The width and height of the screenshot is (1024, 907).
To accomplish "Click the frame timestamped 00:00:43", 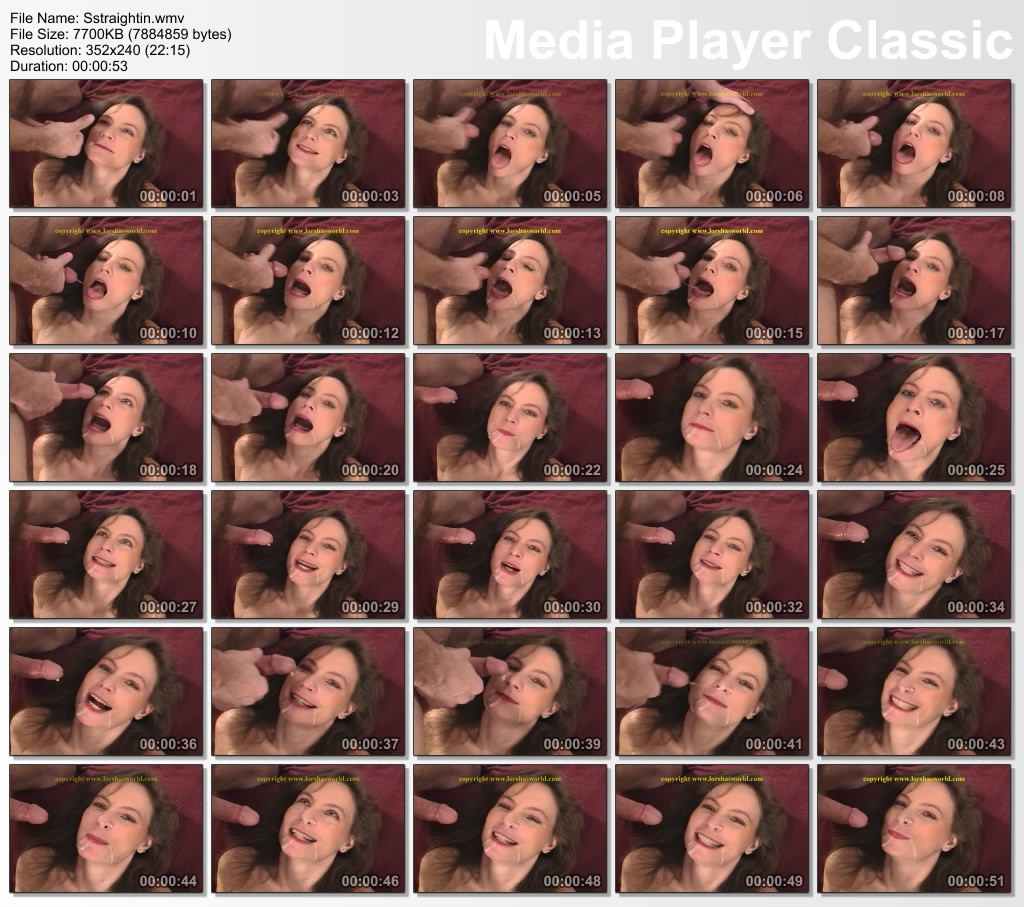I will tap(914, 691).
